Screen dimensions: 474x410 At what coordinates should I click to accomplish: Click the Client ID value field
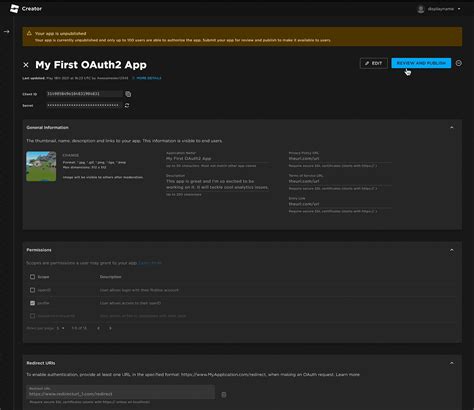click(x=84, y=94)
